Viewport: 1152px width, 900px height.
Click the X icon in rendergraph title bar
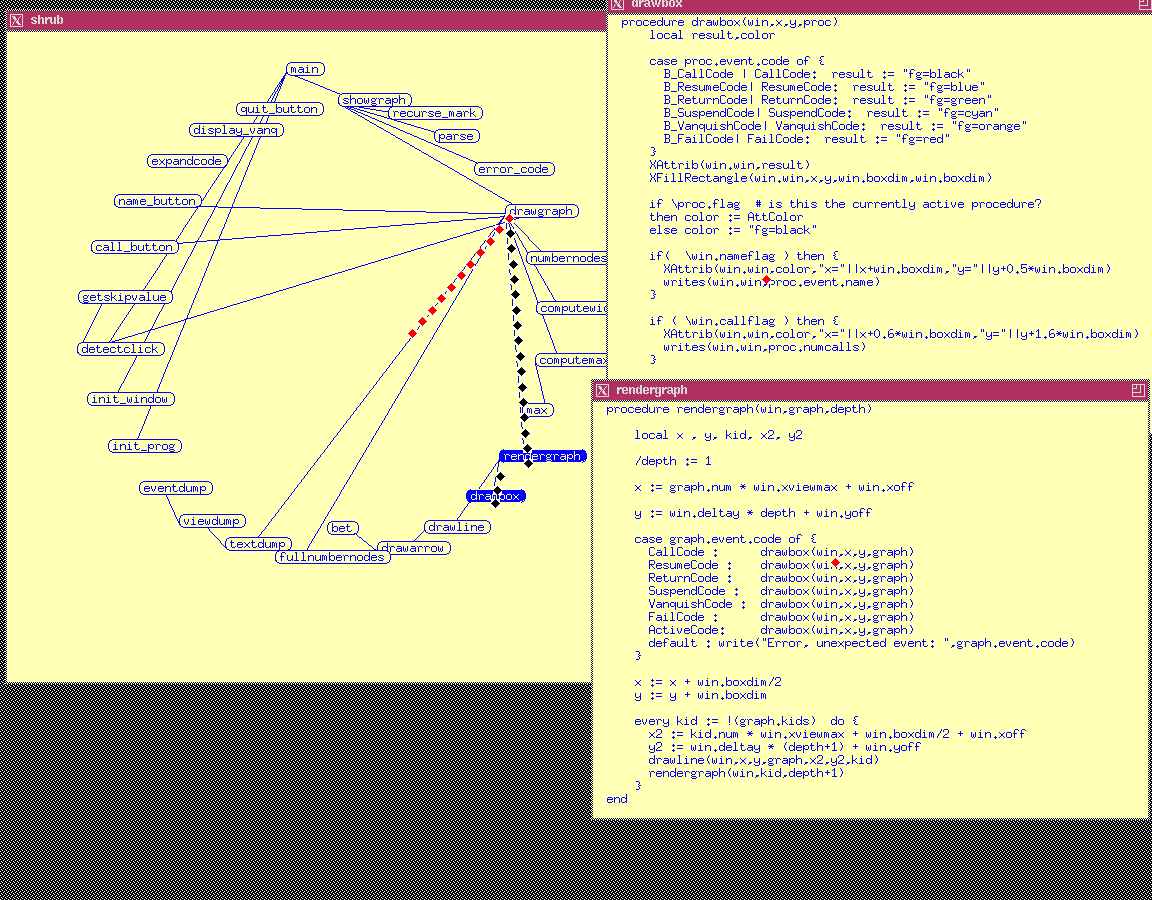click(602, 389)
